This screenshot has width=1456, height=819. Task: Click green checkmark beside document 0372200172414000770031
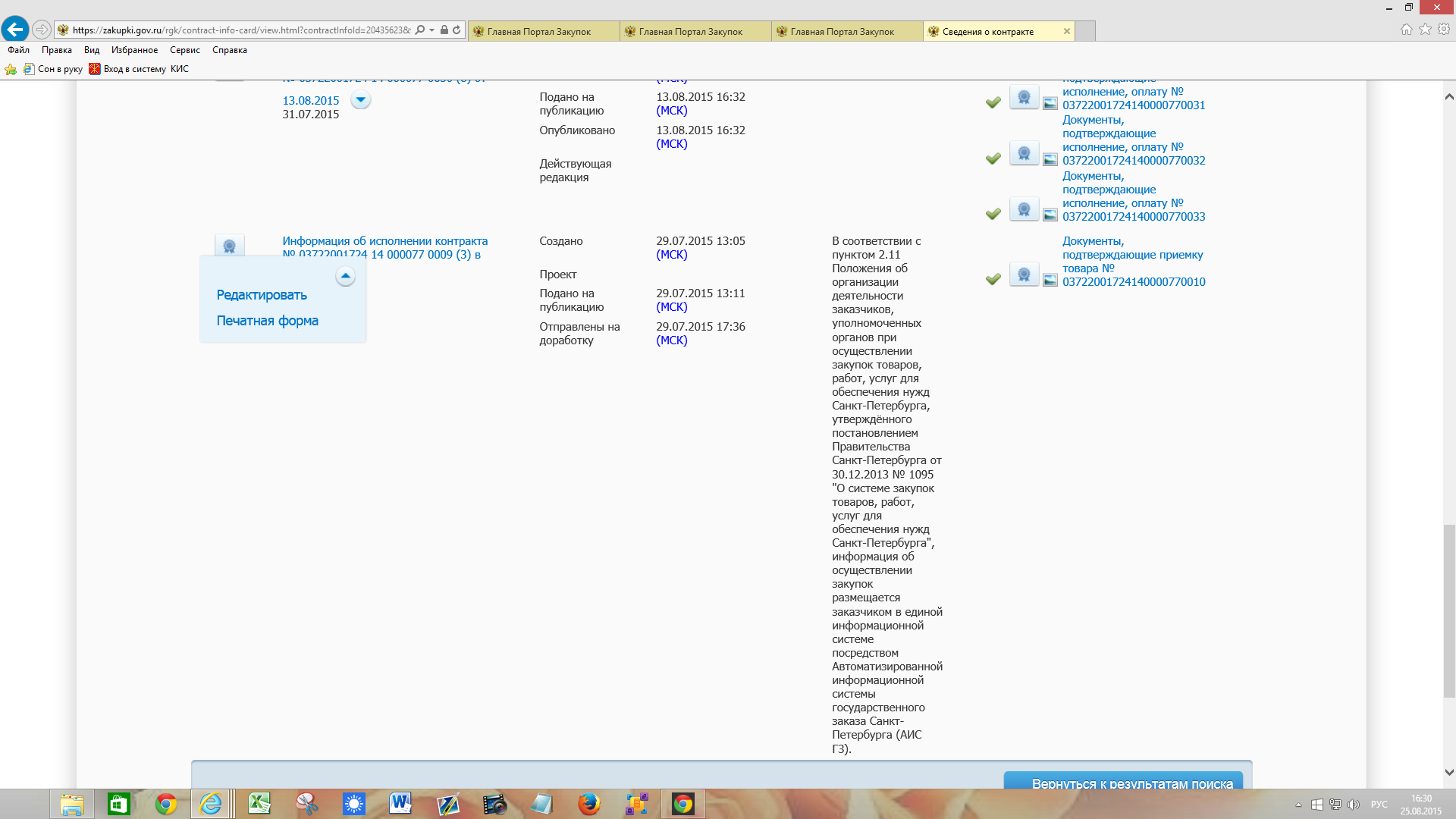(x=993, y=102)
